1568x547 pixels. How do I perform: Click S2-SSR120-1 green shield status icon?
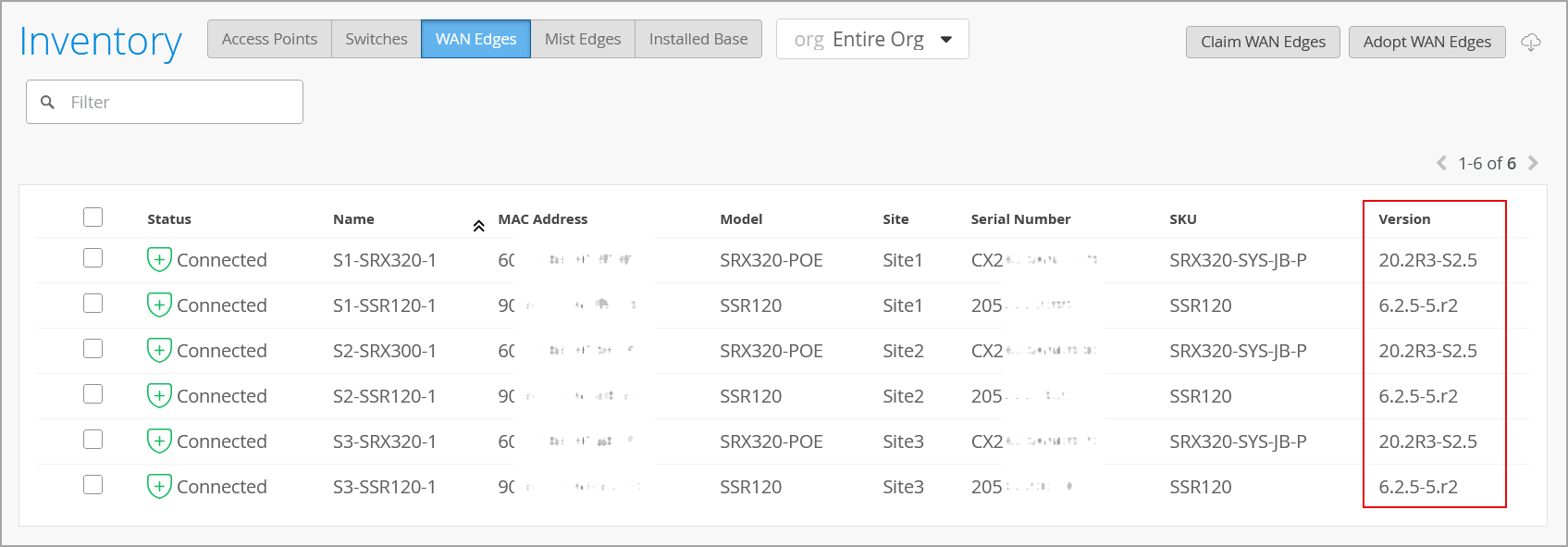pos(159,396)
